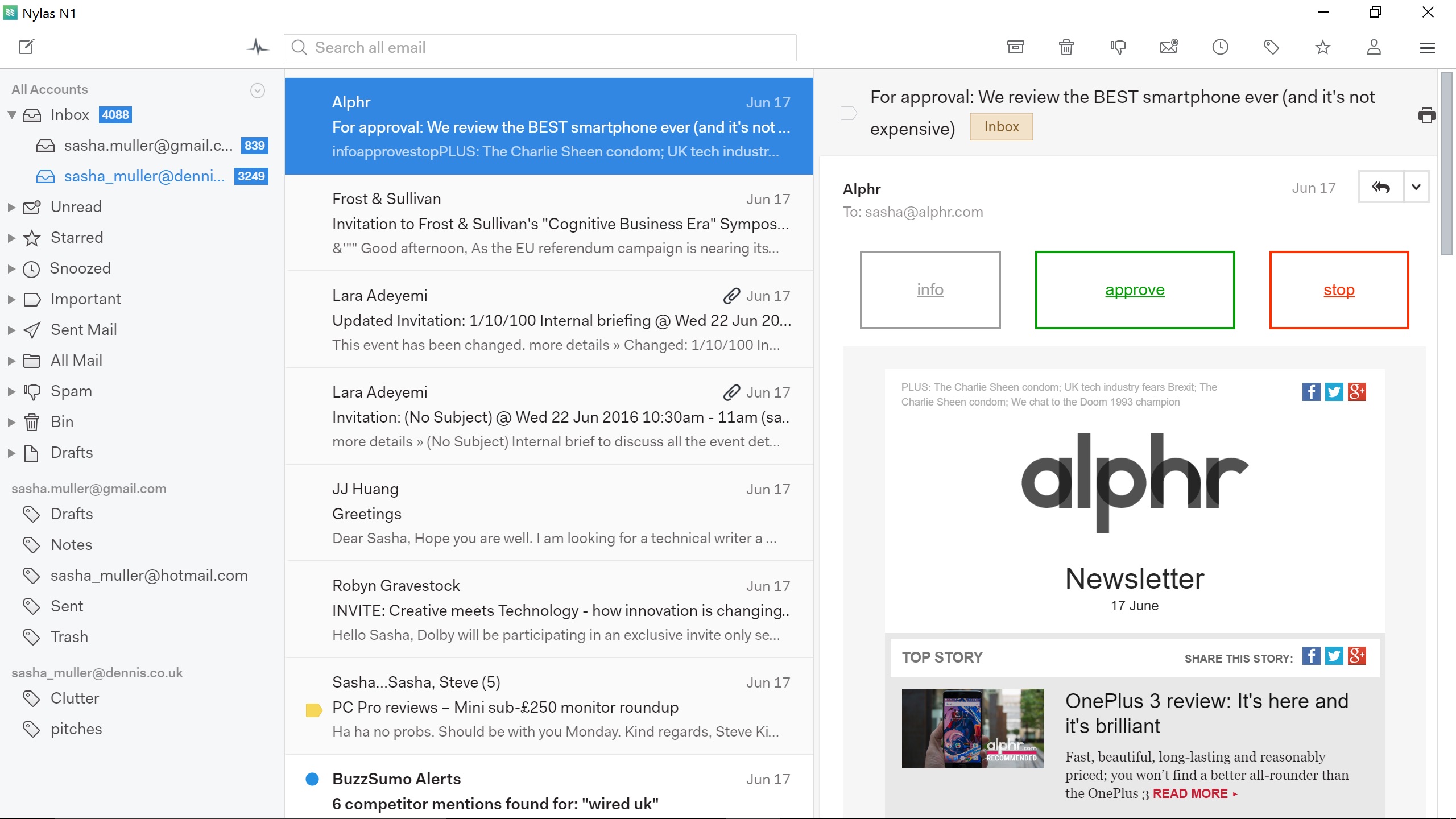Expand the All Mail folder
The image size is (1456, 819).
pos(11,361)
